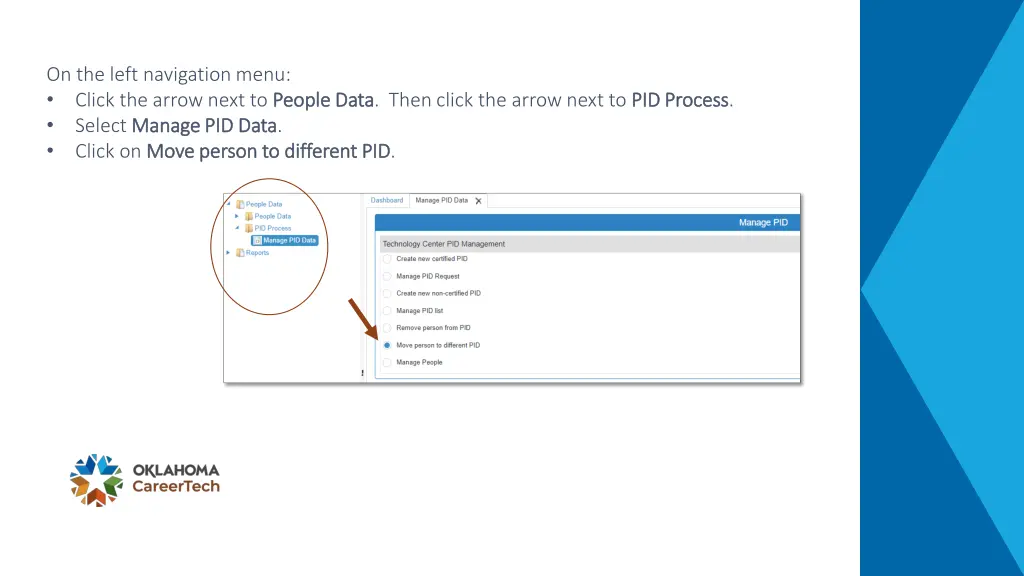Click the Manage PID Data item icon
Screen dimensions: 1024x576
pyautogui.click(x=257, y=240)
